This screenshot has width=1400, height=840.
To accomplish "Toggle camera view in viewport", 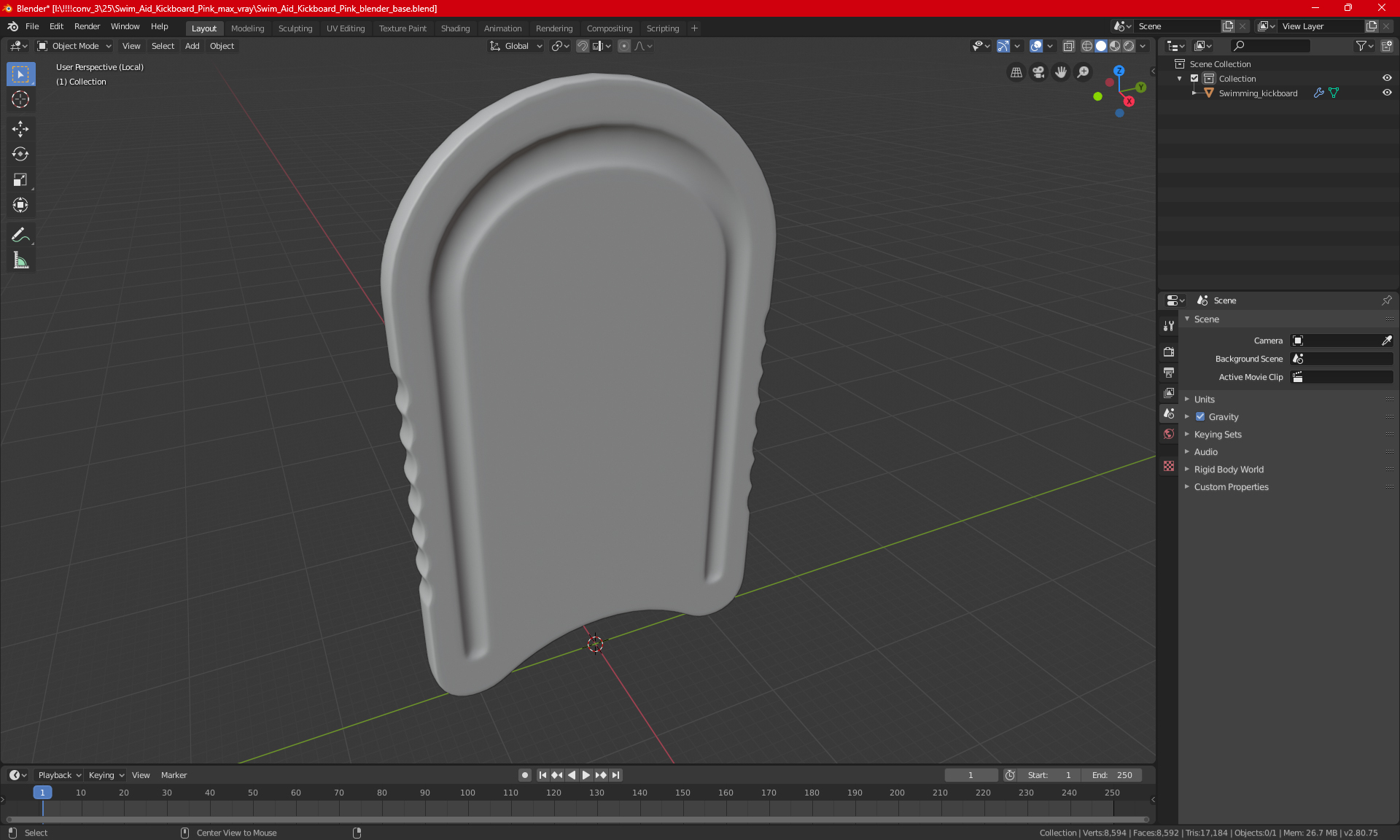I will pyautogui.click(x=1038, y=72).
